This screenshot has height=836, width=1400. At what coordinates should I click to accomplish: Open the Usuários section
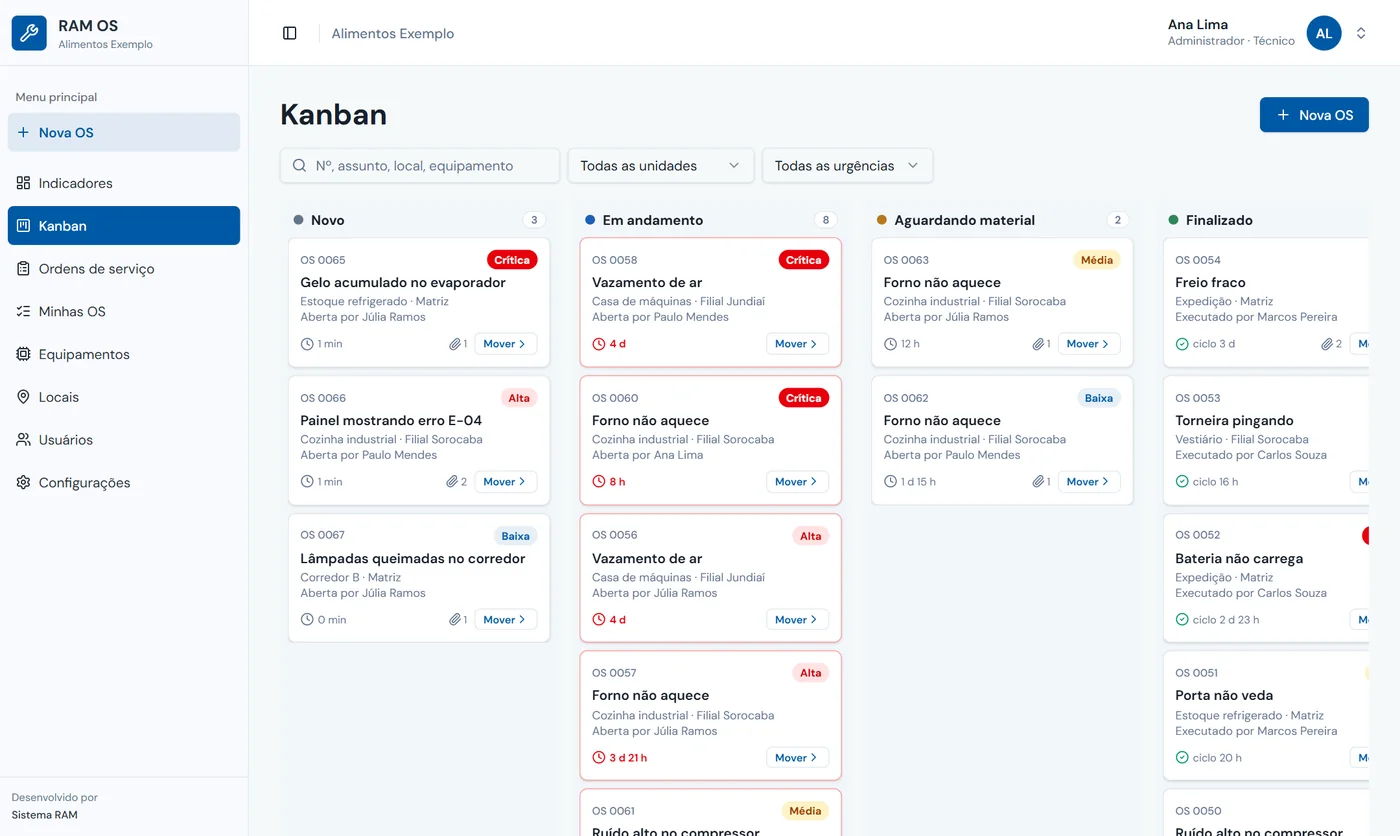click(x=124, y=440)
